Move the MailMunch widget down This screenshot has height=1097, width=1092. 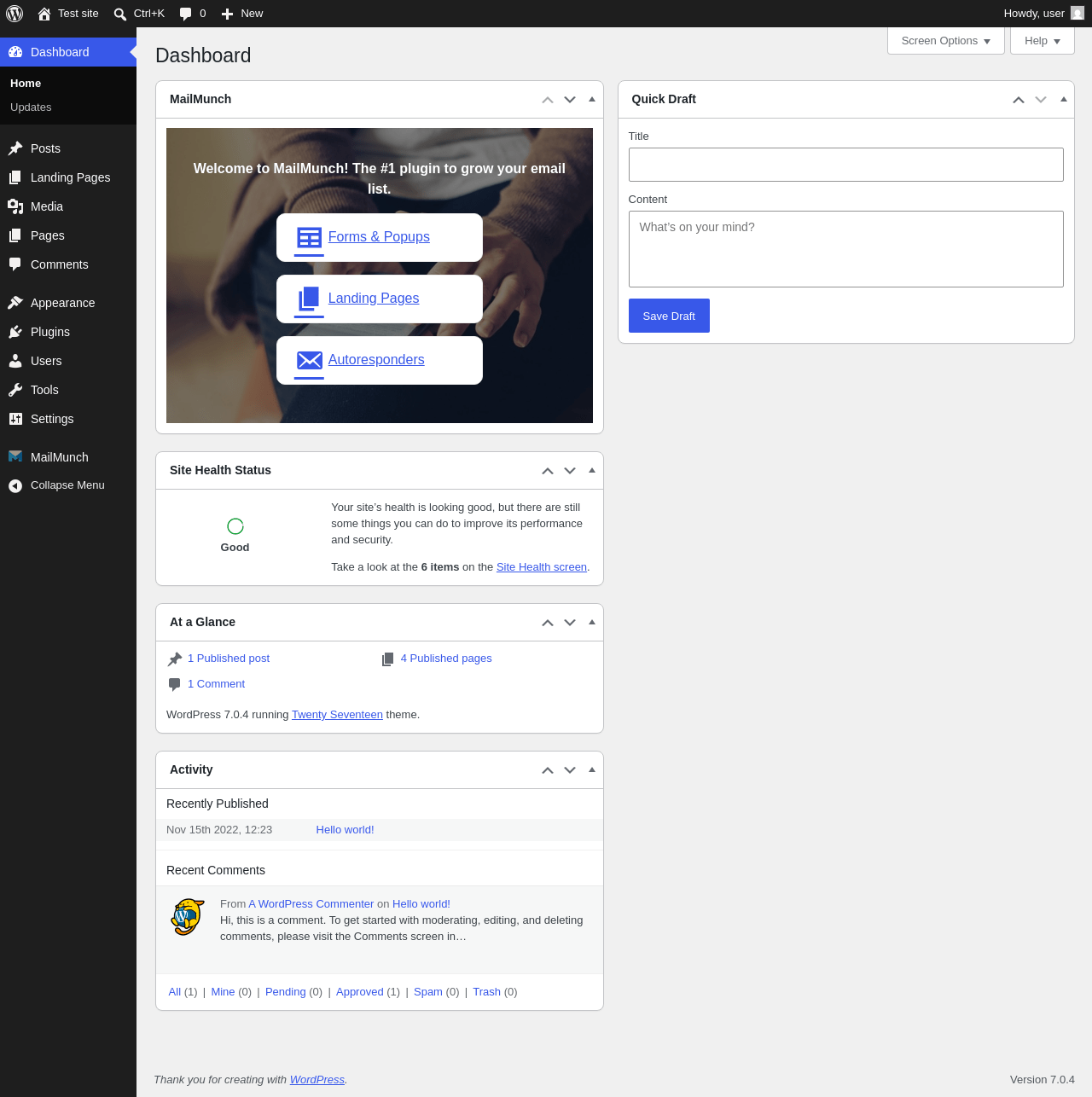pos(570,100)
